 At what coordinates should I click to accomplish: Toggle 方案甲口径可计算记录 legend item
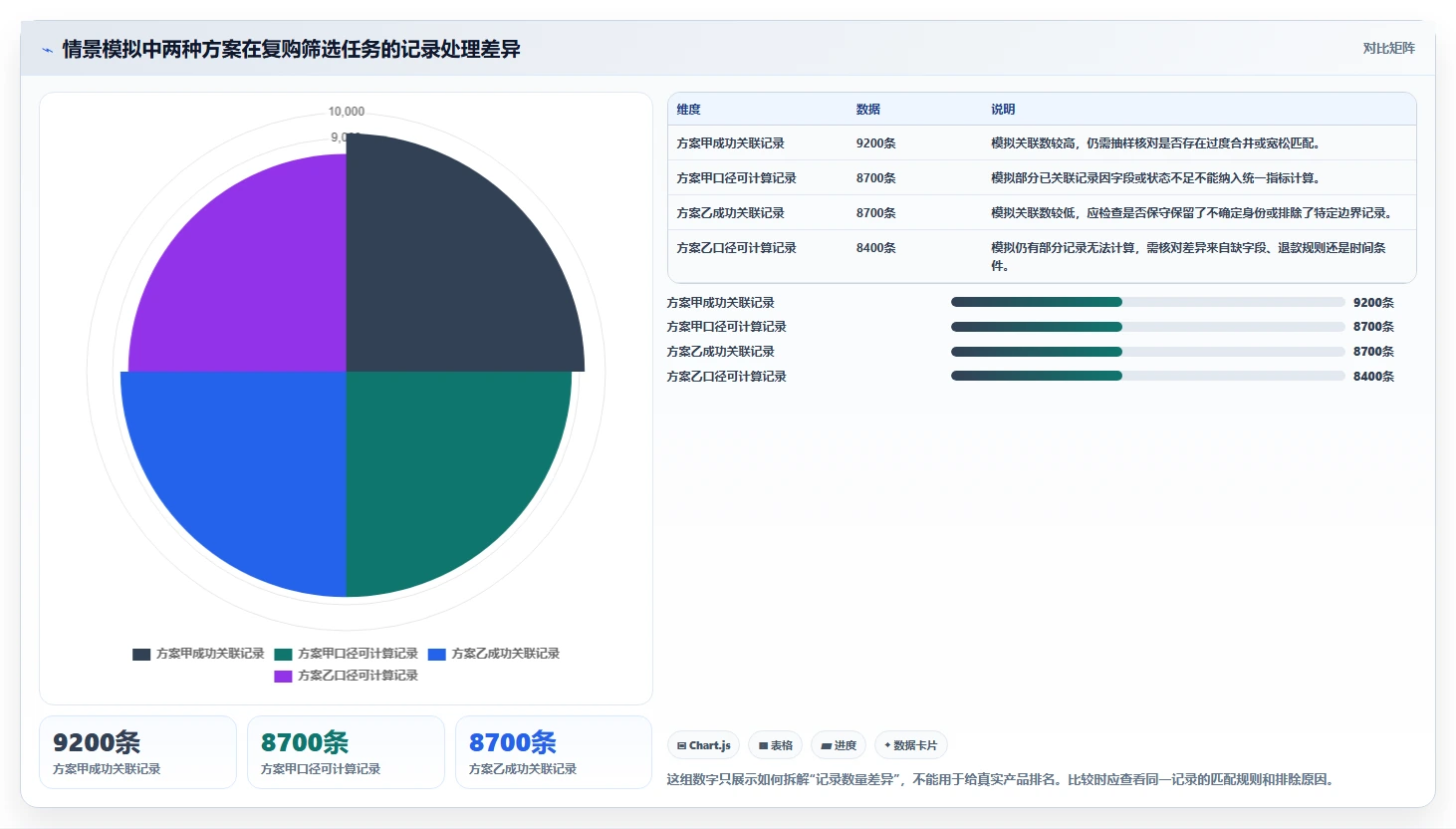pyautogui.click(x=347, y=654)
